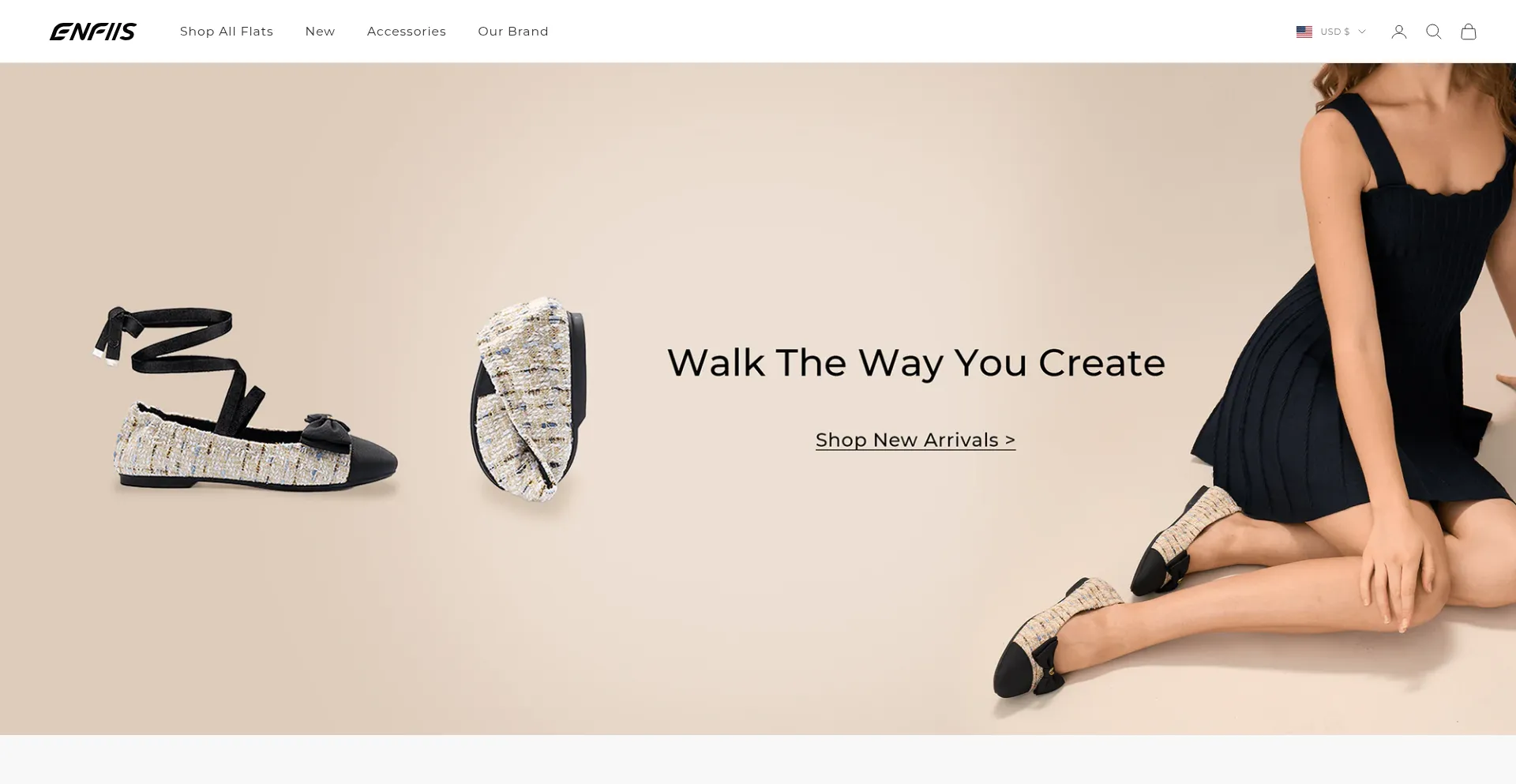
Task: Expand the USD $ currency dropdown
Action: 1331,32
